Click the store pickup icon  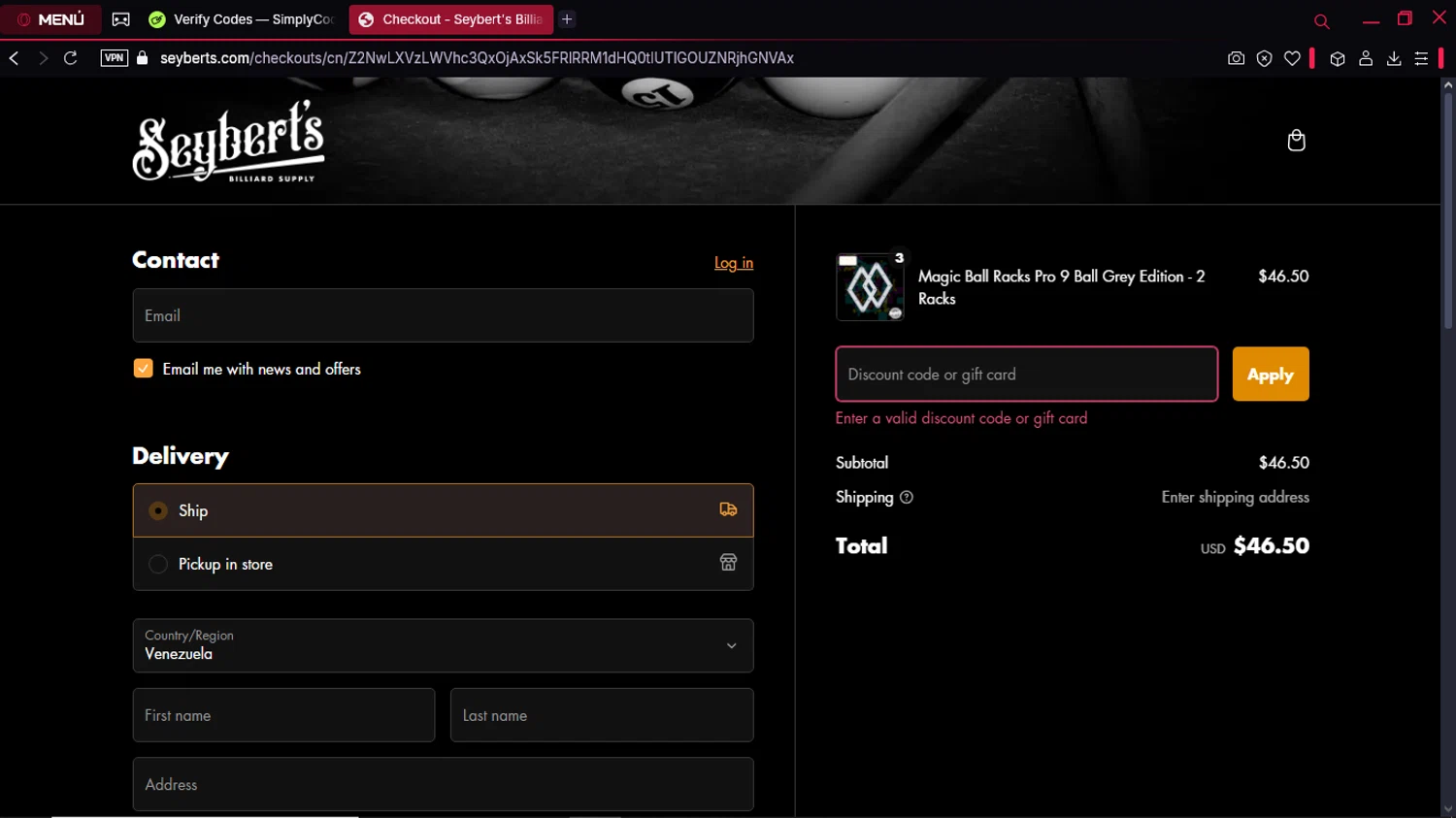(728, 563)
